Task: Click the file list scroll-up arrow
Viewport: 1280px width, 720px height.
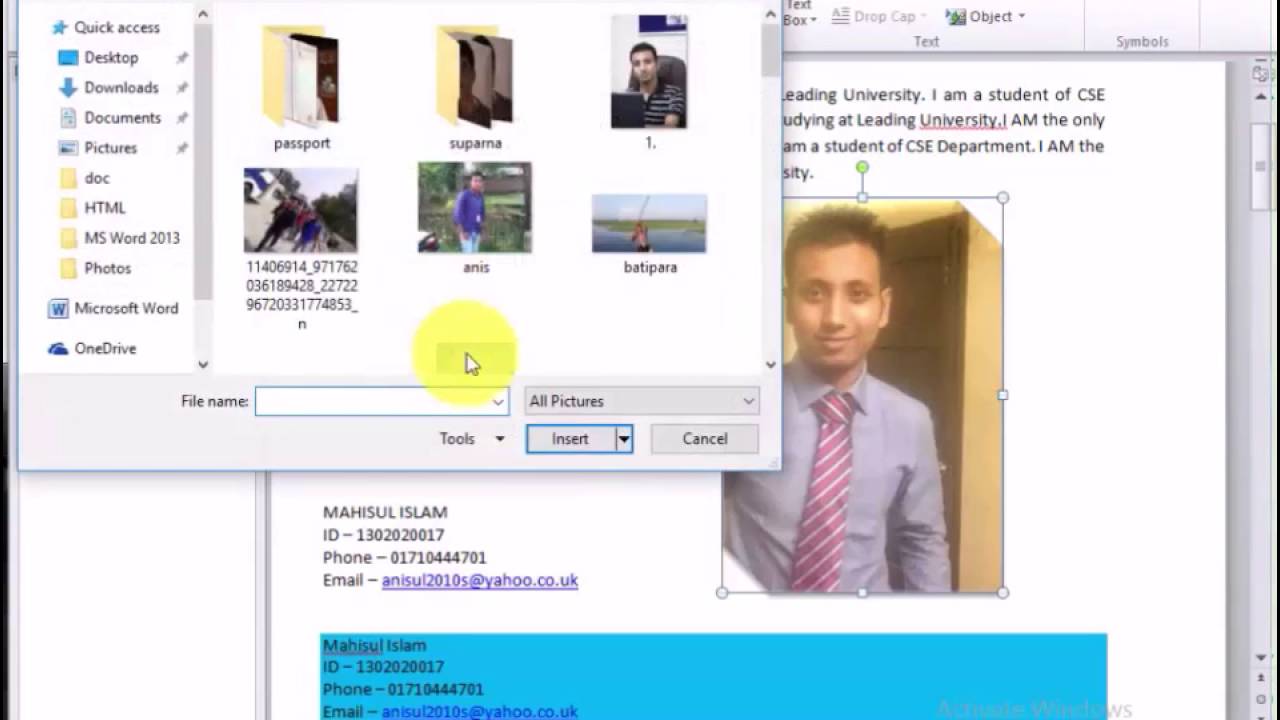Action: tap(770, 14)
